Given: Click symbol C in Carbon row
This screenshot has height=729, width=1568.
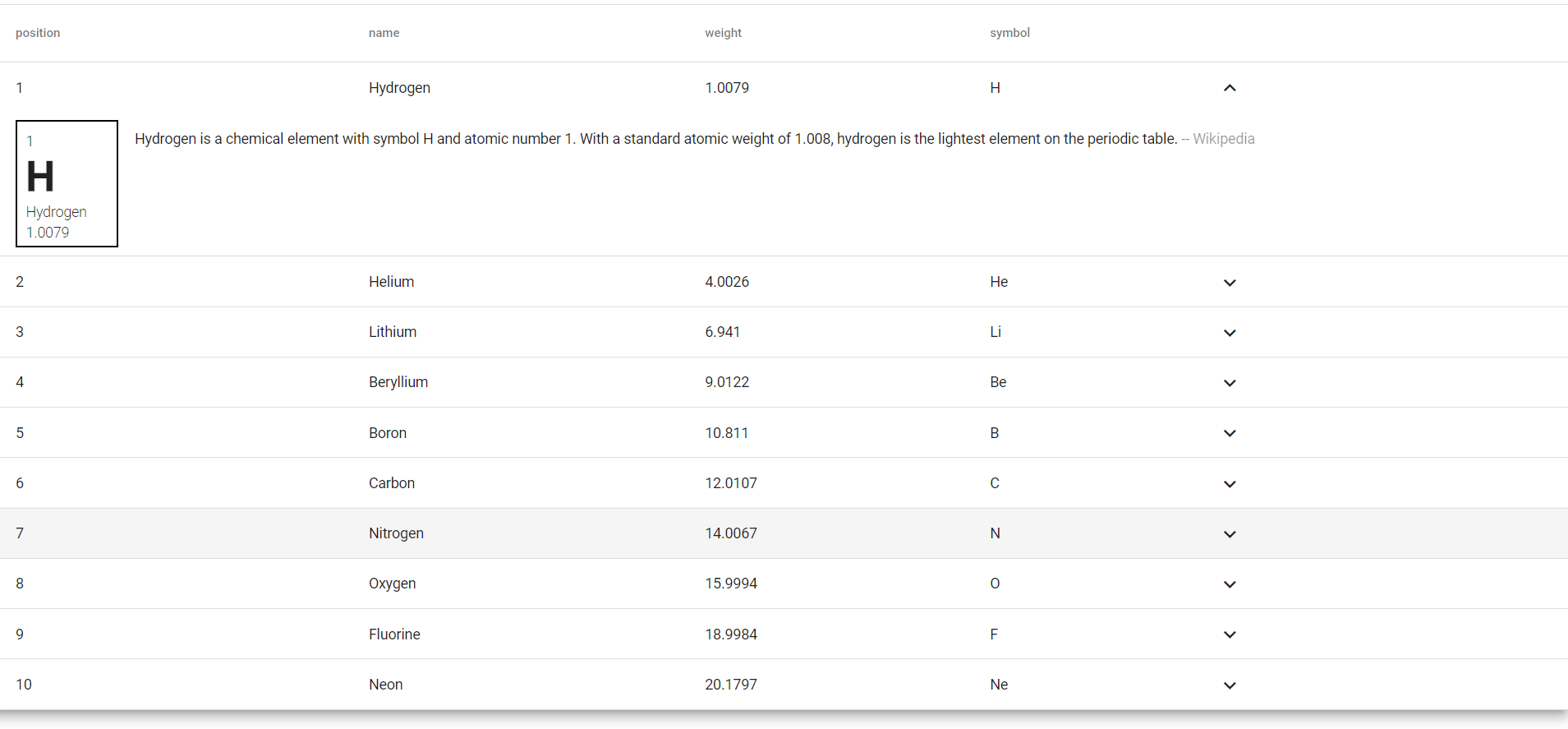Looking at the screenshot, I should (995, 483).
